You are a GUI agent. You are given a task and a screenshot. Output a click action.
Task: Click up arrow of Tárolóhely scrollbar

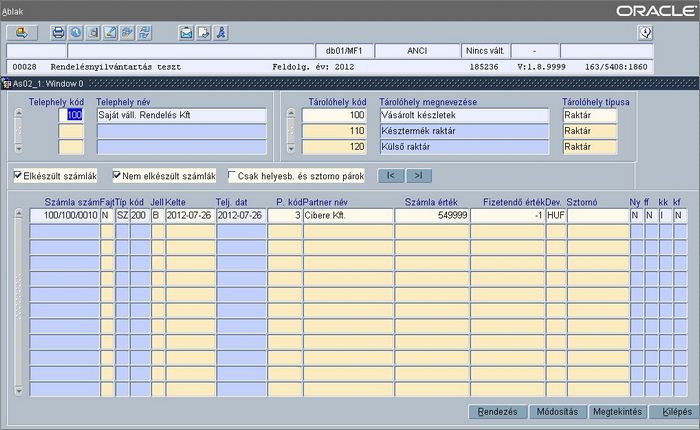click(x=291, y=113)
